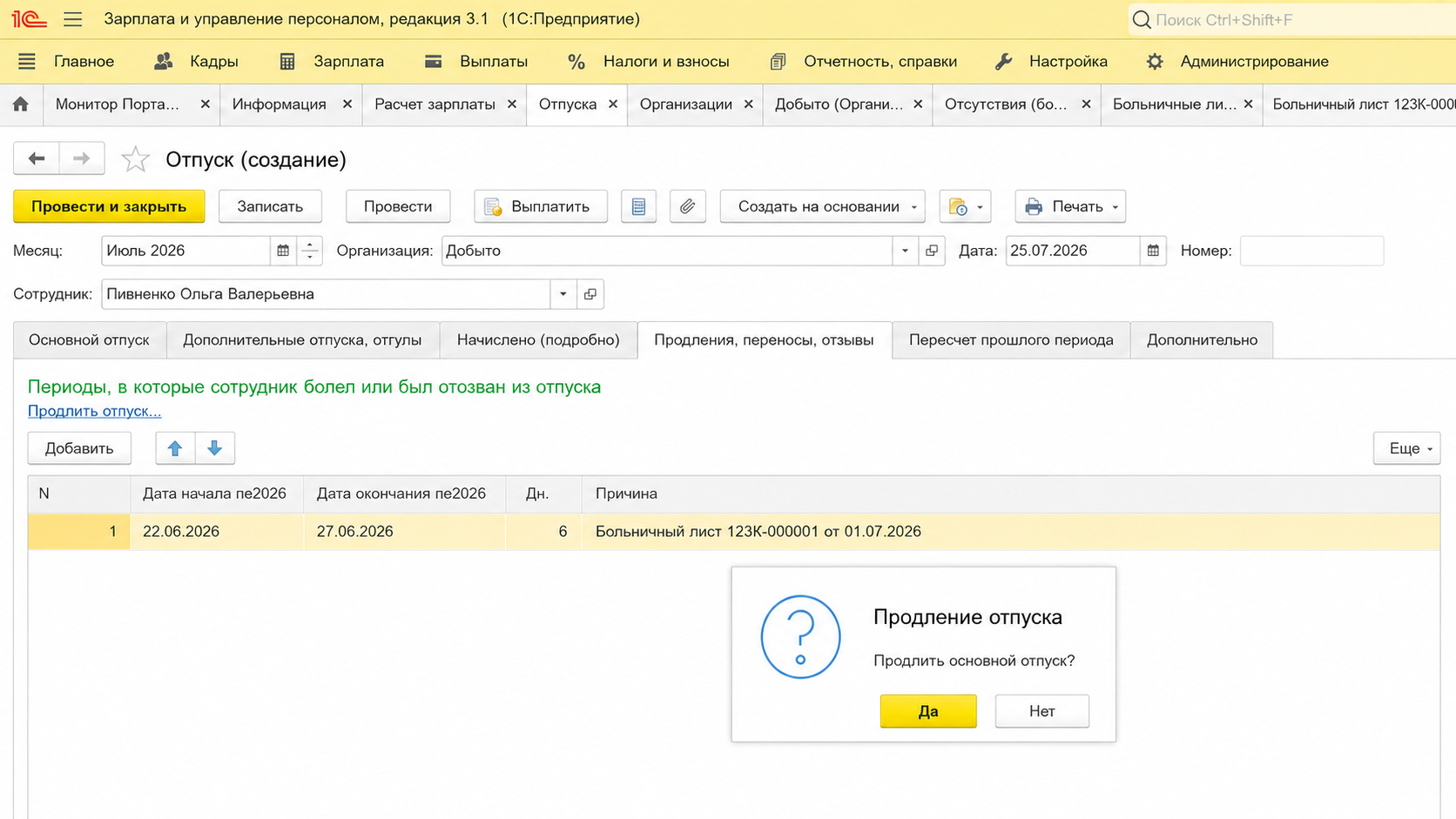Screen dimensions: 1456x819
Task: Close the Отпуска tab
Action: coord(613,104)
